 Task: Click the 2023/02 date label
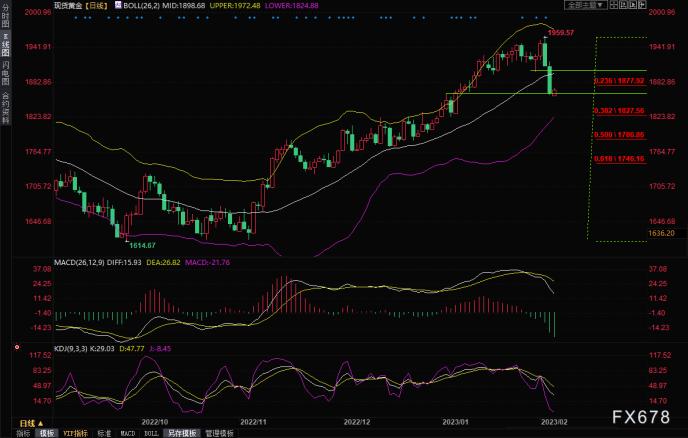[554, 422]
